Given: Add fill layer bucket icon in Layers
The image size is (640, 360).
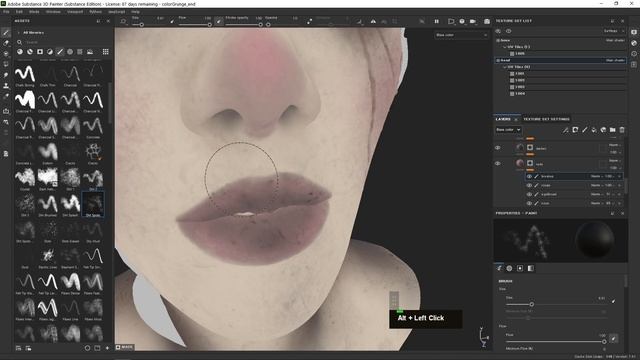Looking at the screenshot, I should (594, 130).
